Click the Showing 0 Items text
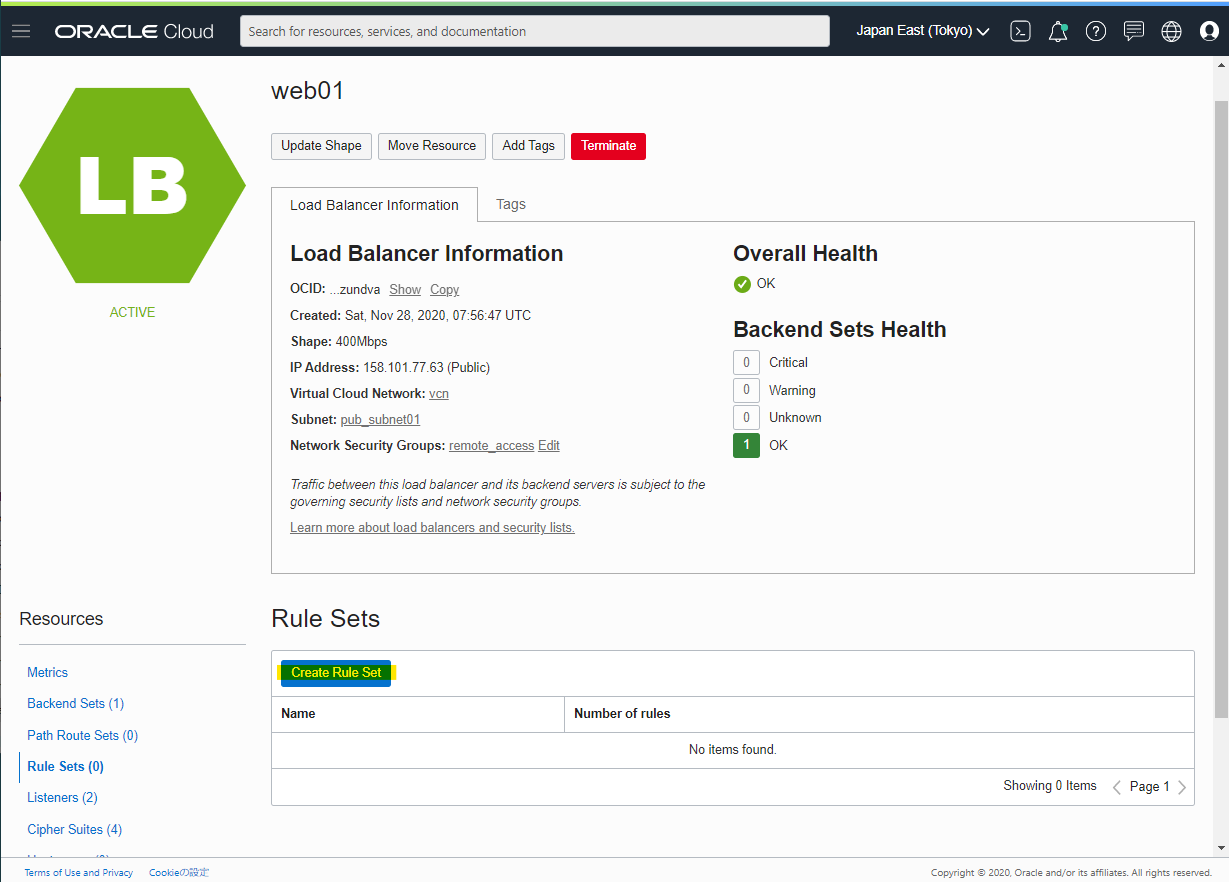1229x882 pixels. [x=1050, y=786]
